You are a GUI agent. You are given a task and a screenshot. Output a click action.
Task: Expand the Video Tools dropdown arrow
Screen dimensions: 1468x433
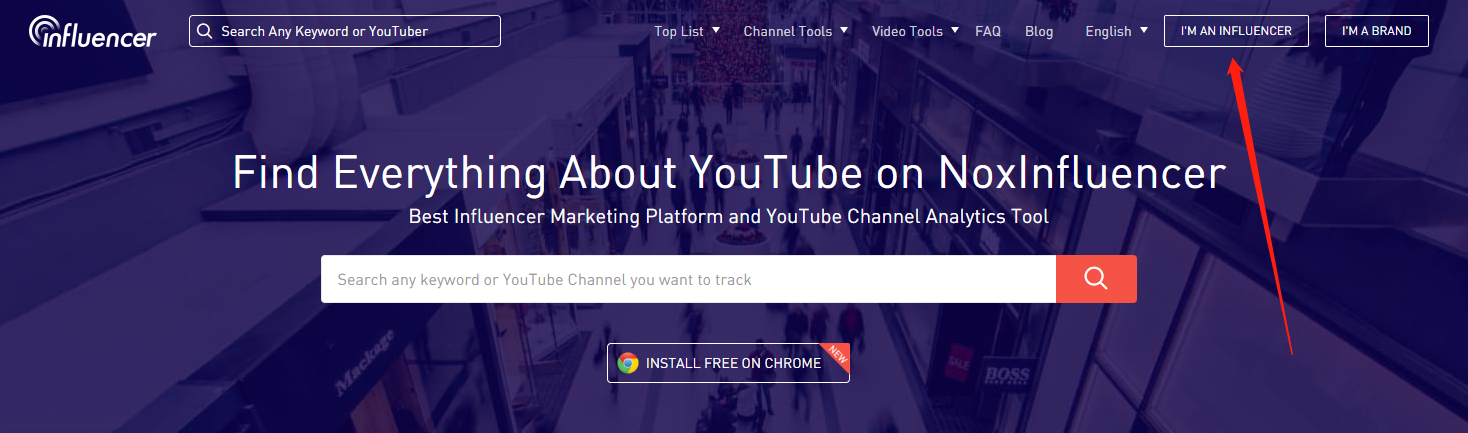pos(955,30)
